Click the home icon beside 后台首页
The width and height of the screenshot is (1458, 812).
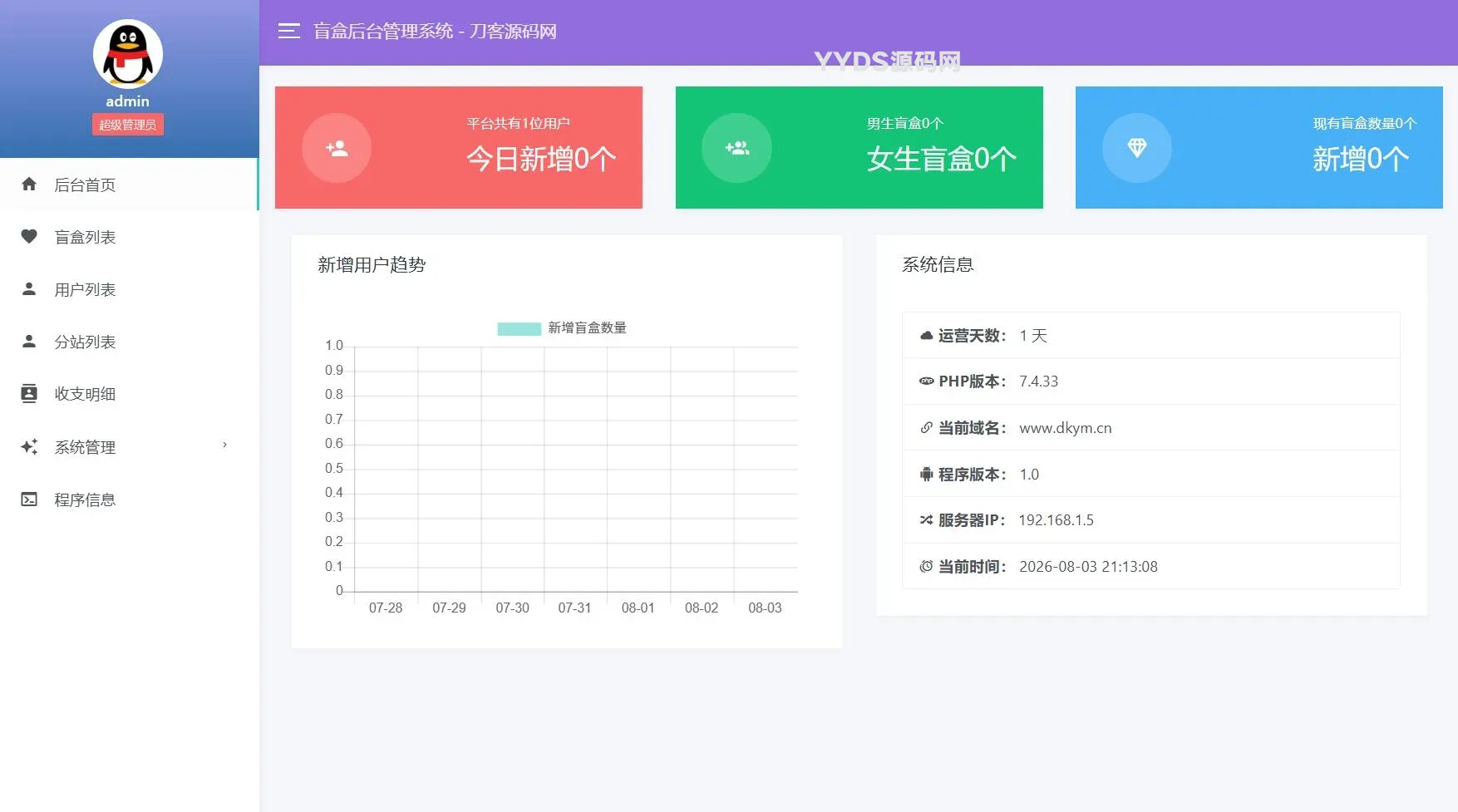(29, 184)
